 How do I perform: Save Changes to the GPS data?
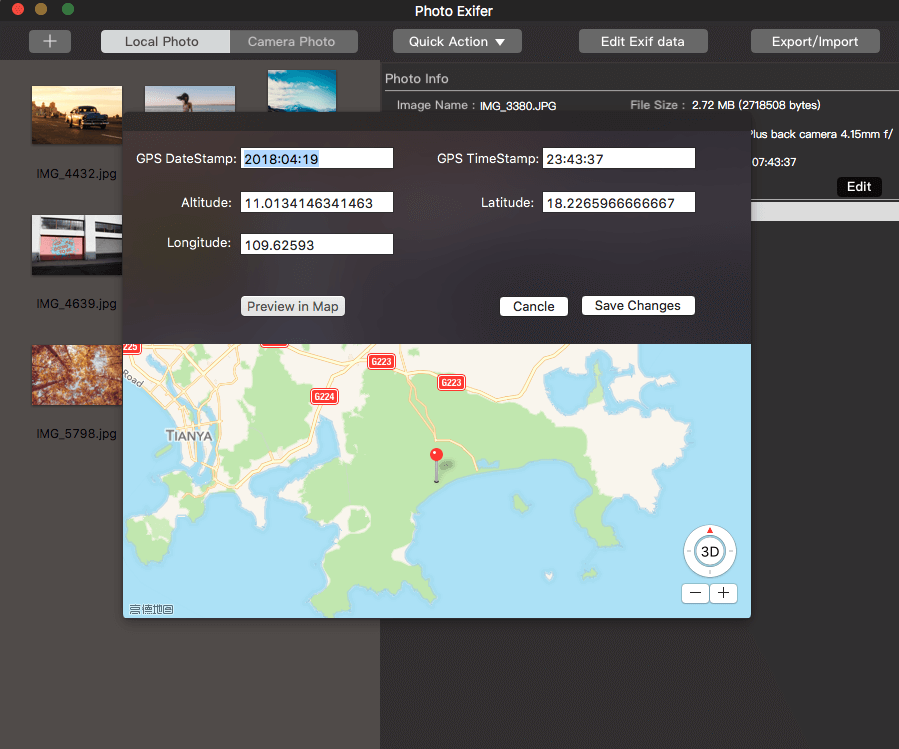click(637, 305)
